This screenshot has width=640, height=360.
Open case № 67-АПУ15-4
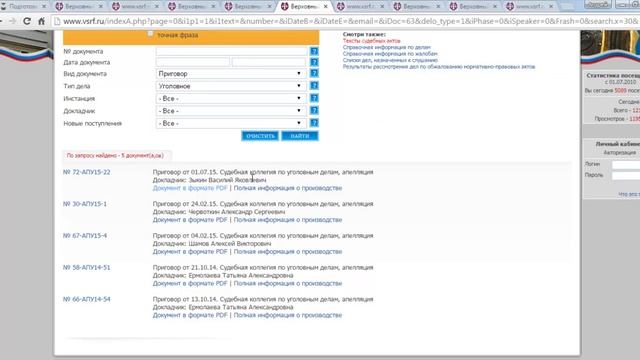pyautogui.click(x=85, y=236)
